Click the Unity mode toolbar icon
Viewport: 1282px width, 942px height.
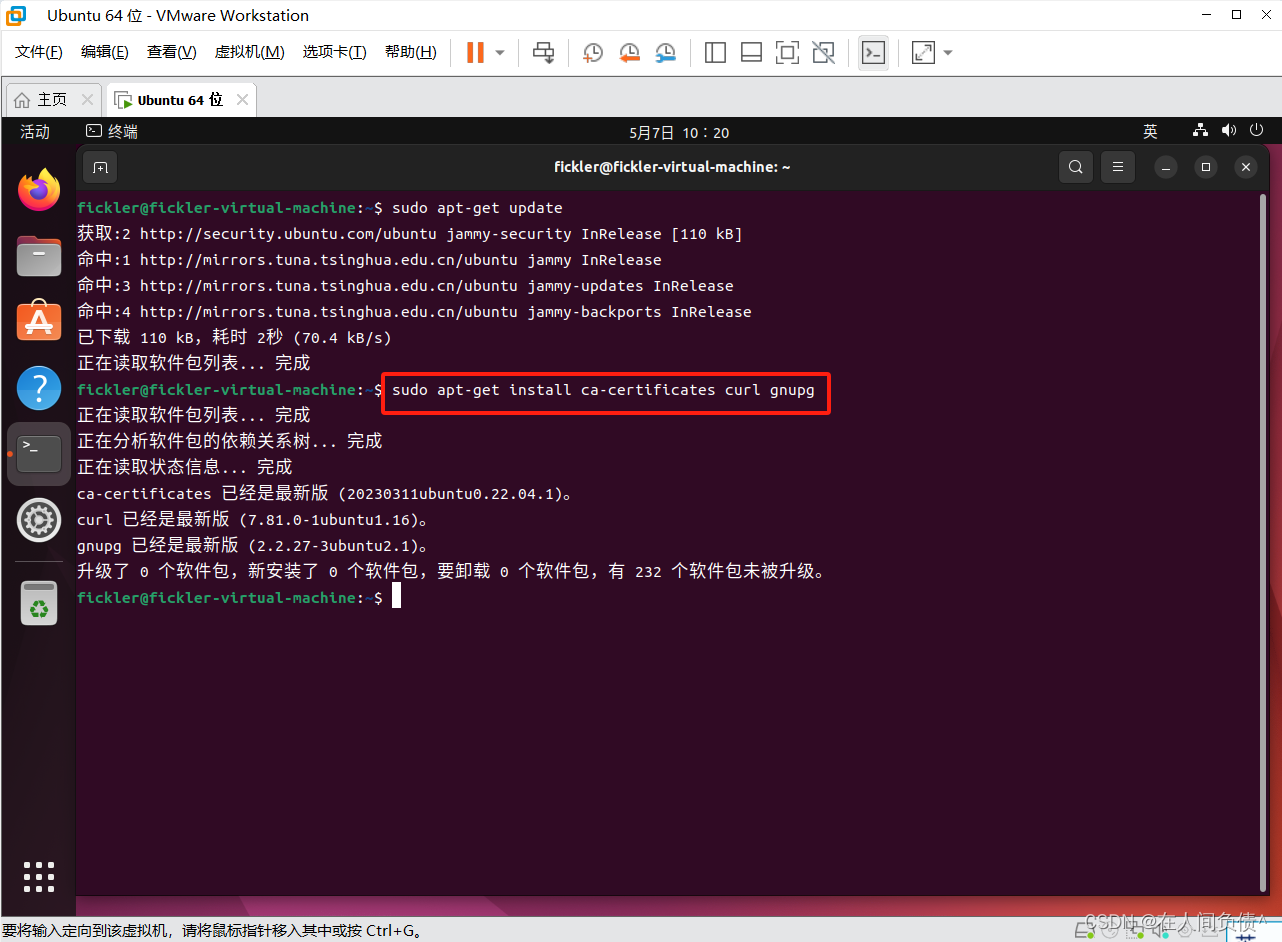[823, 52]
